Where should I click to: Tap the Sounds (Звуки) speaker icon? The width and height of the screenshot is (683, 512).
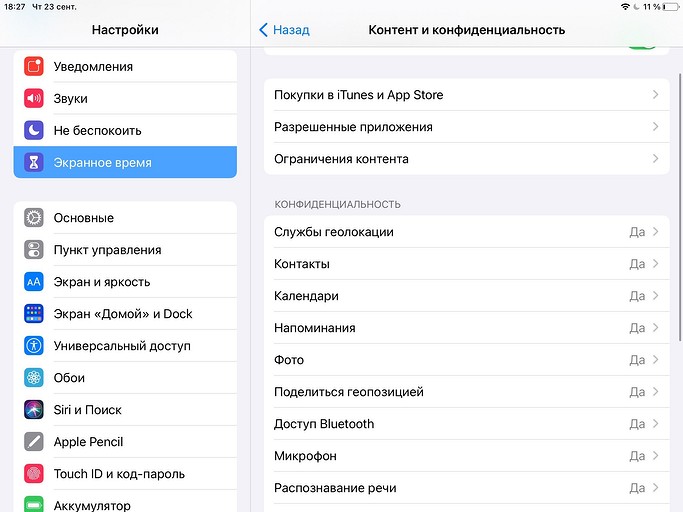(x=34, y=99)
